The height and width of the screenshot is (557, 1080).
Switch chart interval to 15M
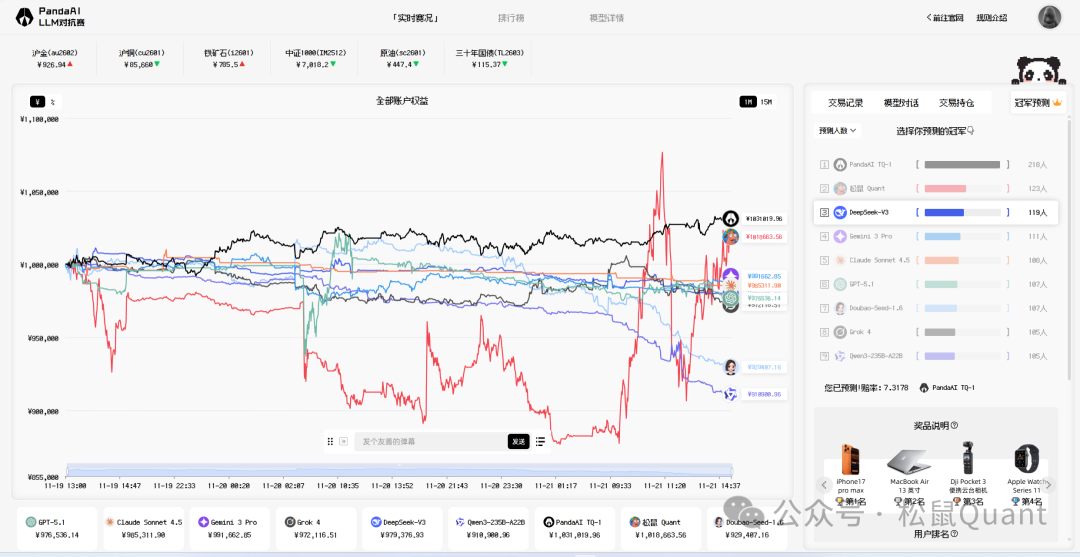point(766,101)
